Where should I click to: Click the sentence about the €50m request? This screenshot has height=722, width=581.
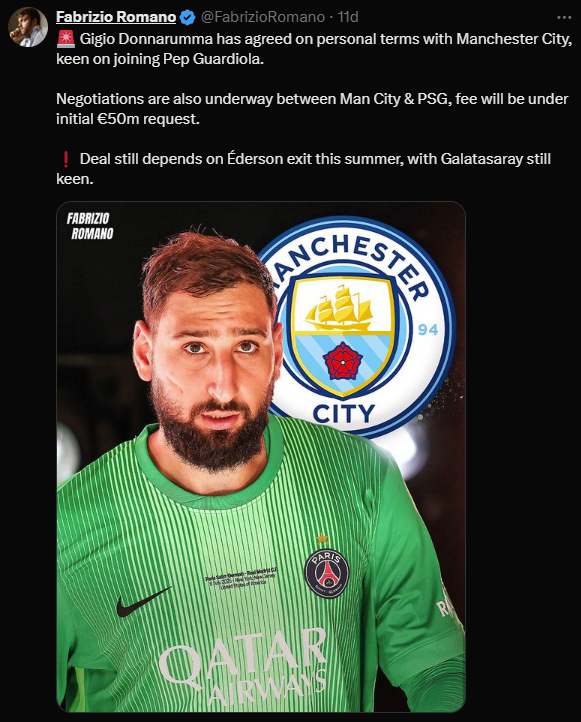312,109
